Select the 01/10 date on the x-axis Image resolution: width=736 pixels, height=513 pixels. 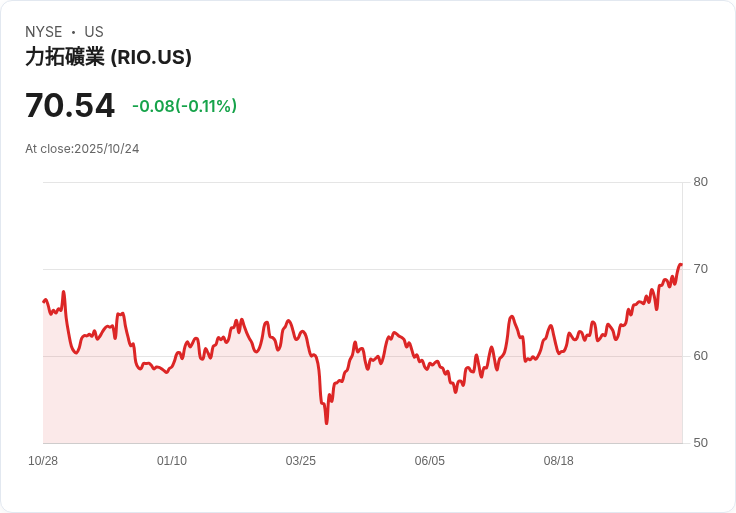pyautogui.click(x=172, y=461)
